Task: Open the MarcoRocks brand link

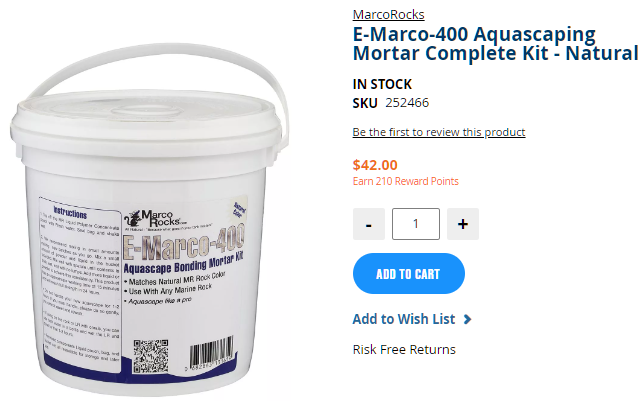Action: click(x=388, y=15)
